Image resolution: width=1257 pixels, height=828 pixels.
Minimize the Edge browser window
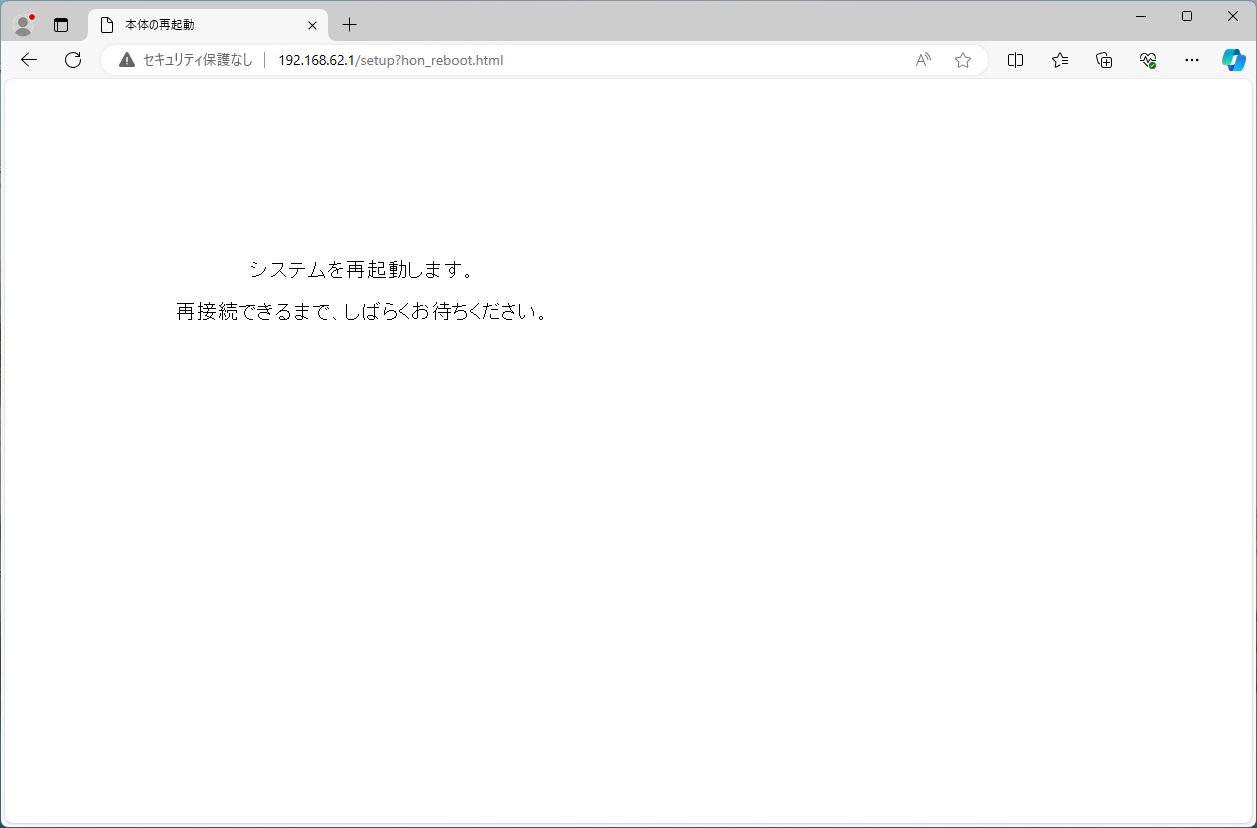click(1141, 16)
